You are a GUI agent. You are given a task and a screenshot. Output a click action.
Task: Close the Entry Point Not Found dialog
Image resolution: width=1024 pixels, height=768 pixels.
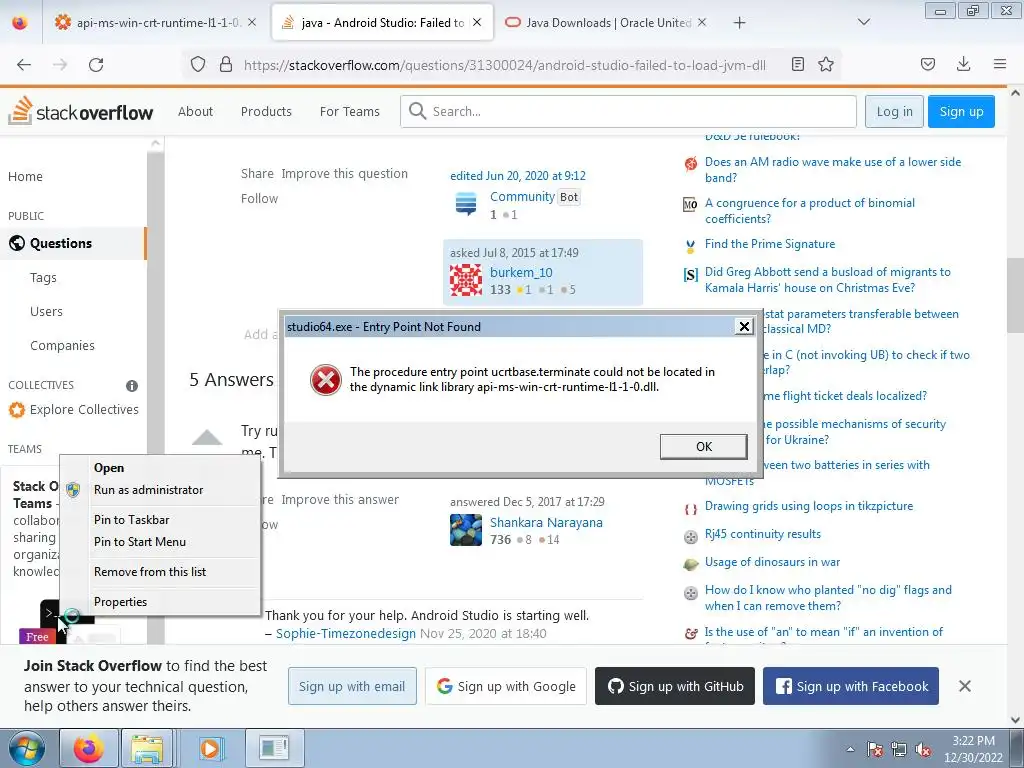point(744,327)
